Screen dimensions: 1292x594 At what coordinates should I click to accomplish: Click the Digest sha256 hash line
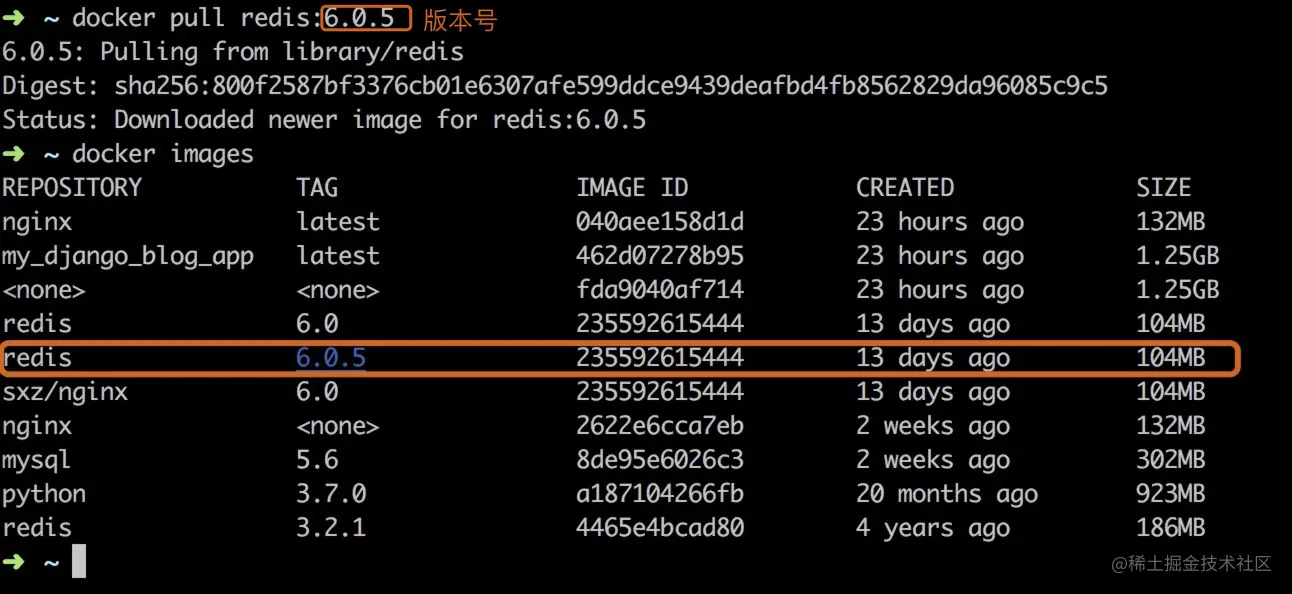(x=555, y=86)
